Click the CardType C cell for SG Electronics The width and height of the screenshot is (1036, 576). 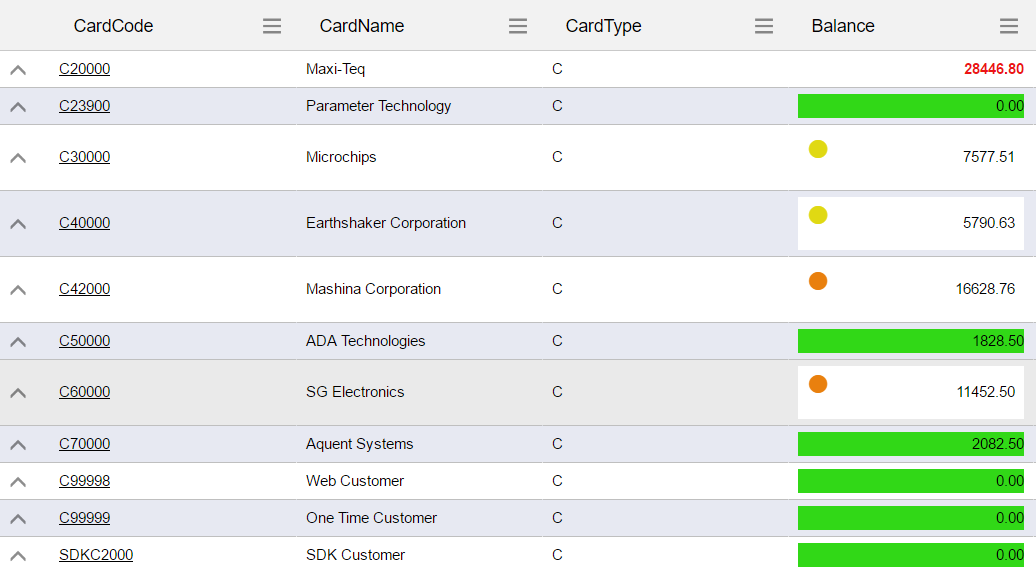click(557, 392)
